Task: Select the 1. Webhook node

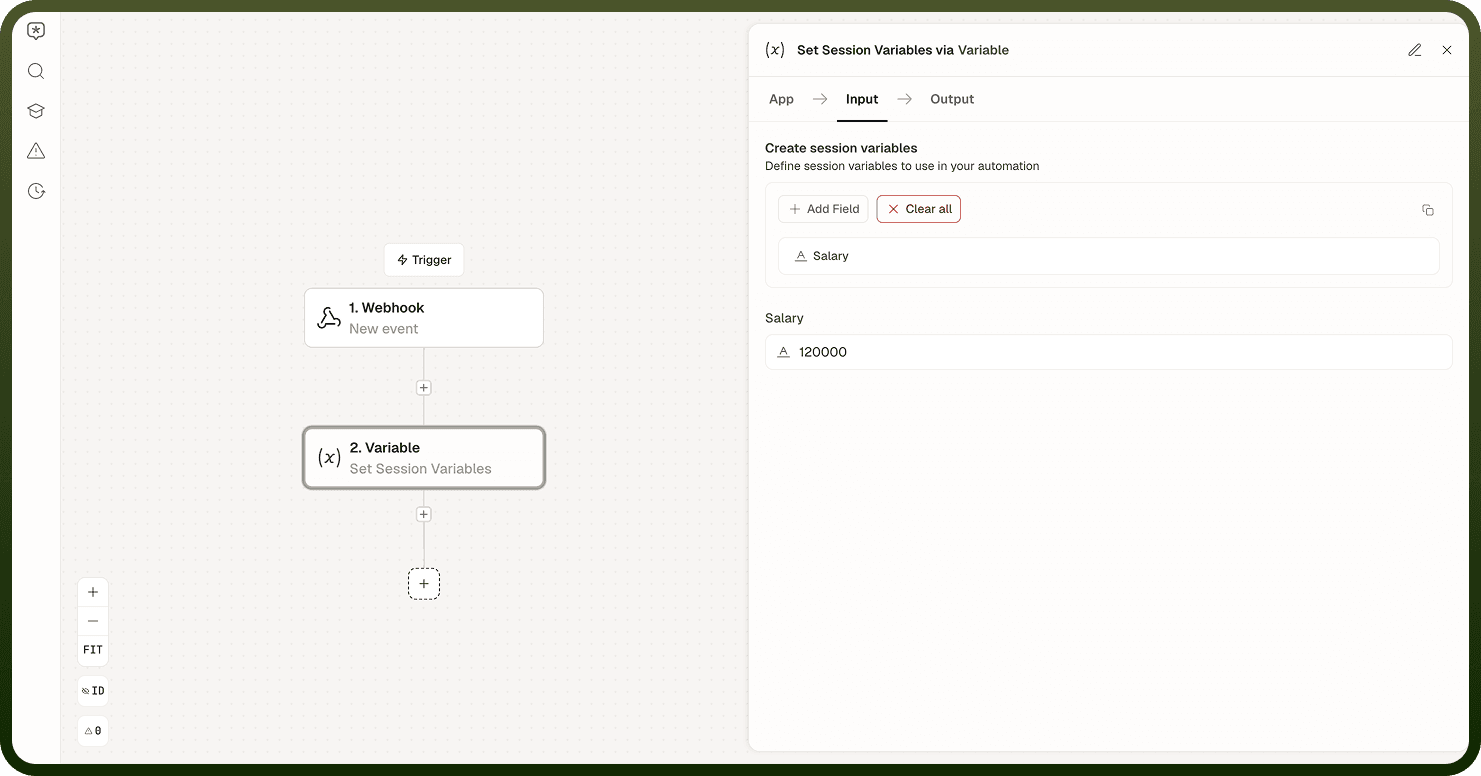Action: (424, 318)
